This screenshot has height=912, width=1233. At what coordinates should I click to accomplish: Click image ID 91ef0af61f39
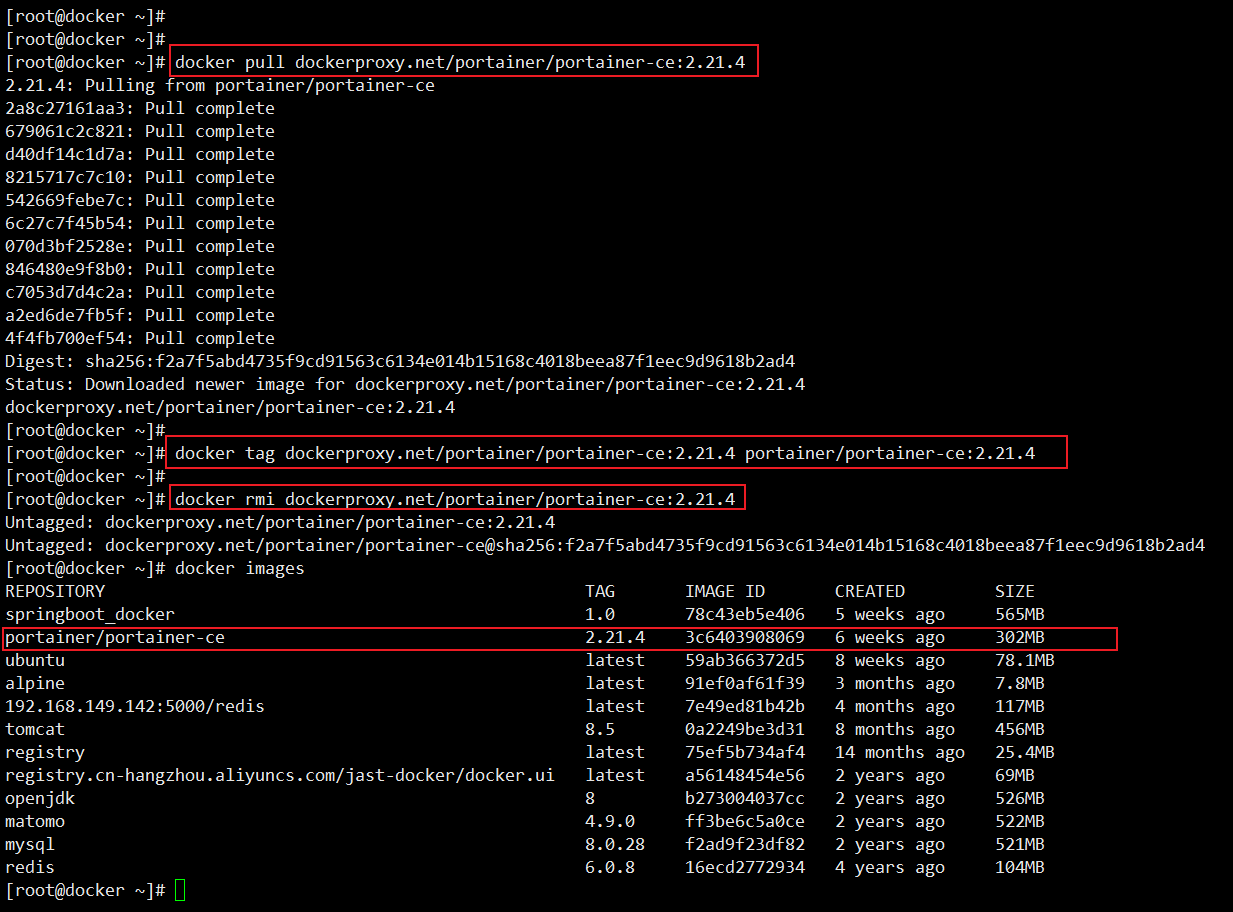tap(745, 683)
